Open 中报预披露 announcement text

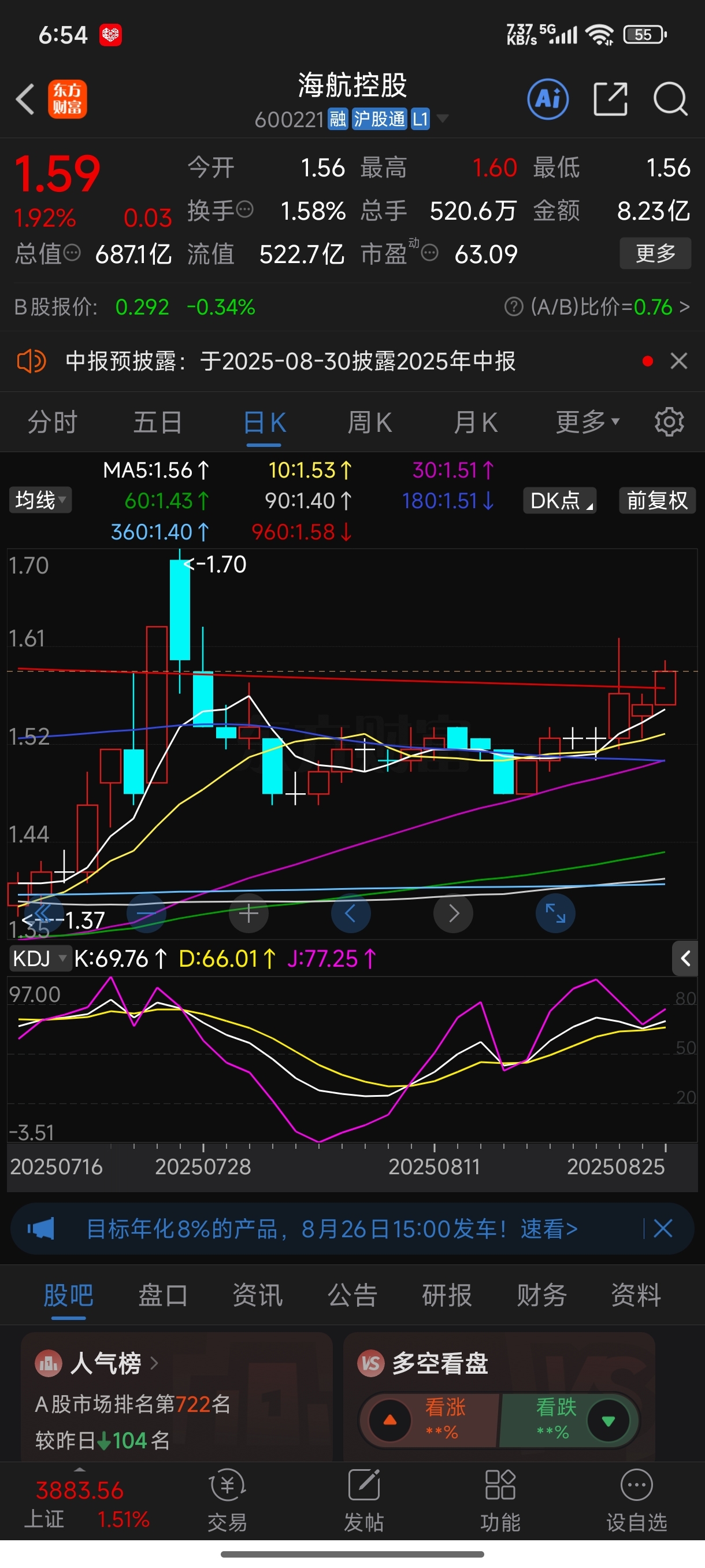291,361
